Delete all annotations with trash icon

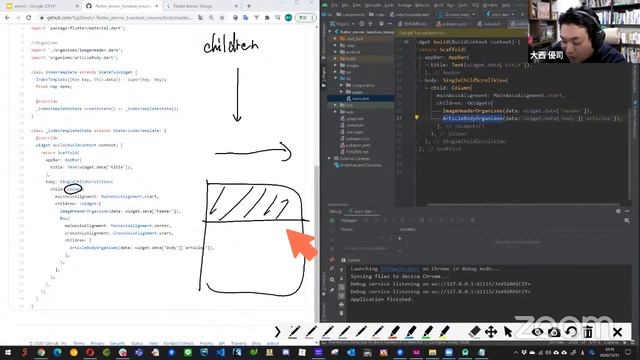[x=588, y=332]
